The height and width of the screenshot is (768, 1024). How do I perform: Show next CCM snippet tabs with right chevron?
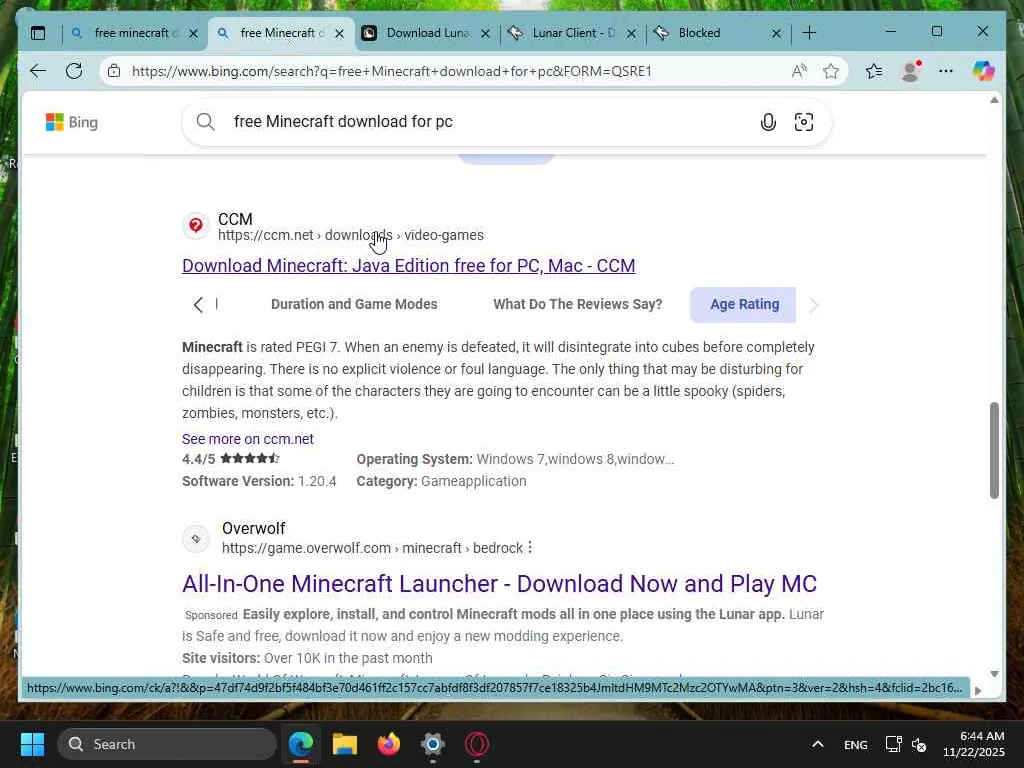pos(813,305)
